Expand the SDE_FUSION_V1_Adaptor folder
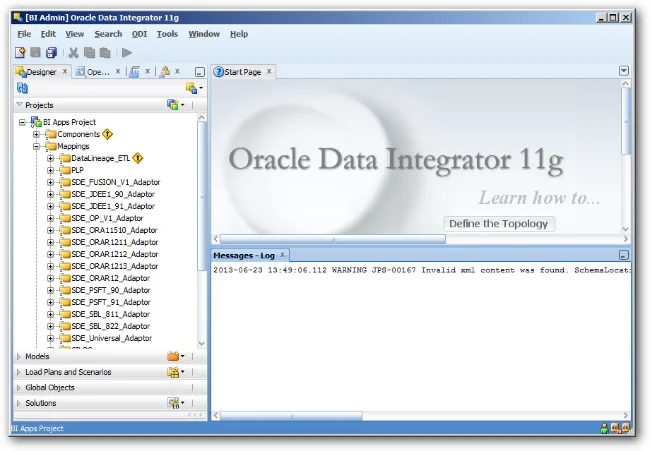This screenshot has height=451, width=650. click(50, 182)
